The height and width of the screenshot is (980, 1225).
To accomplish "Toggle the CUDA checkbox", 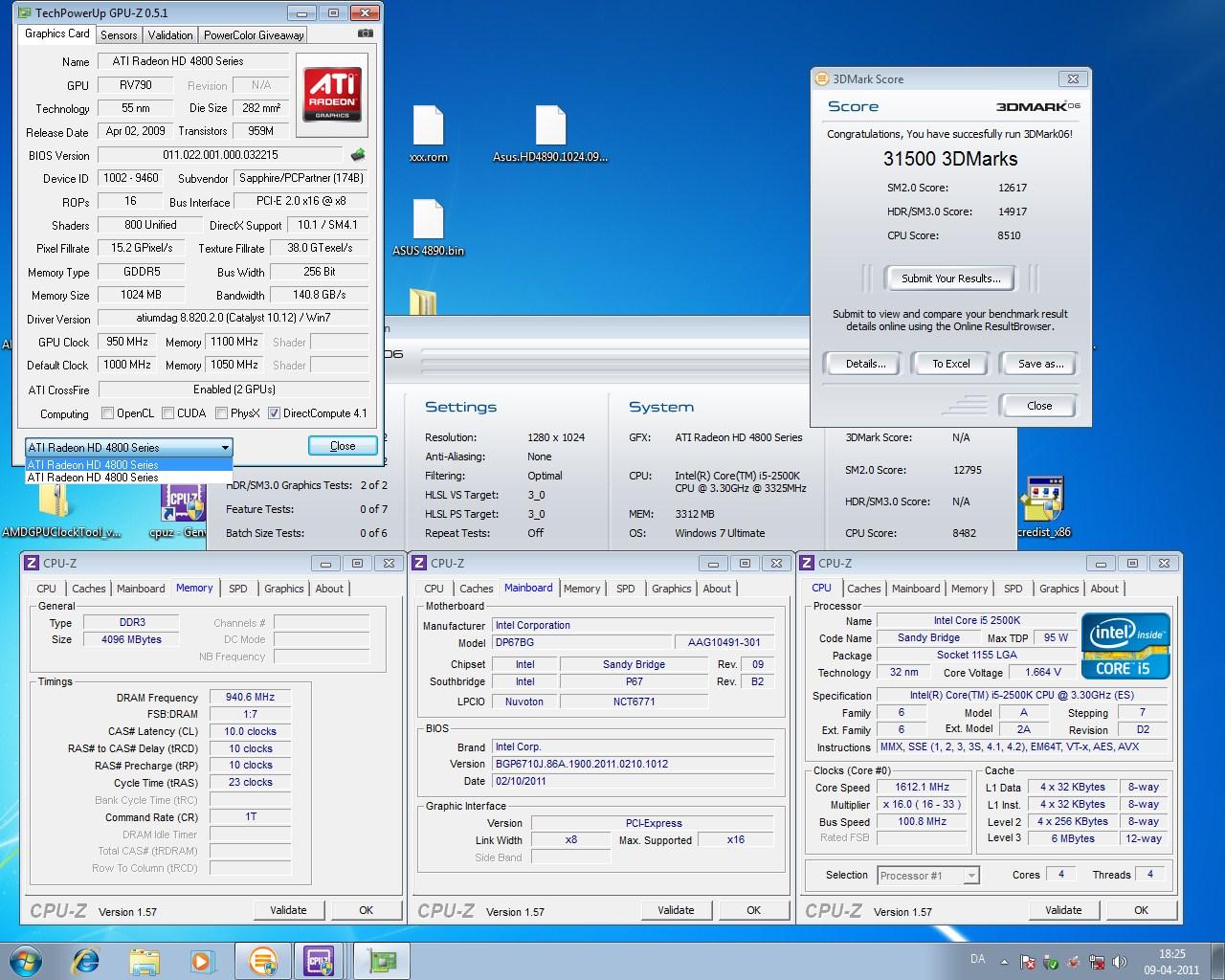I will 167,413.
